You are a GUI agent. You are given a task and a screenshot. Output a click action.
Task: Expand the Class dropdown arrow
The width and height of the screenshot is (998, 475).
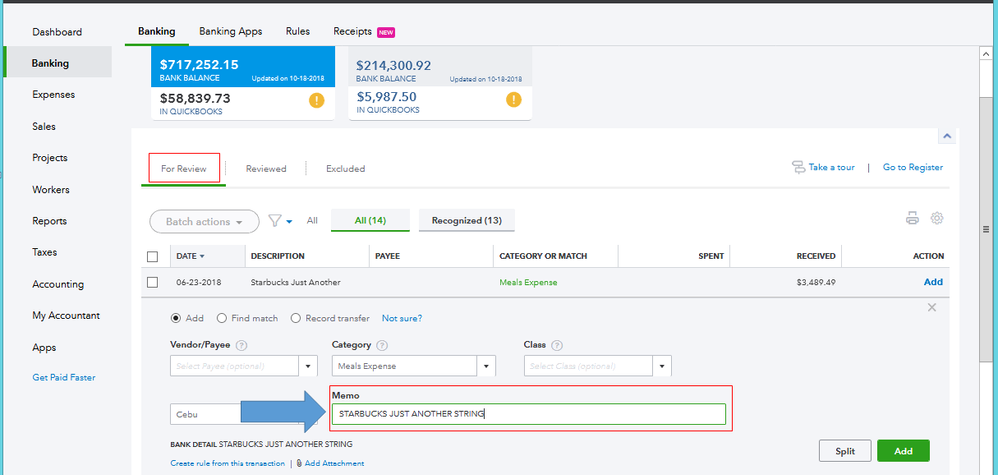[662, 366]
